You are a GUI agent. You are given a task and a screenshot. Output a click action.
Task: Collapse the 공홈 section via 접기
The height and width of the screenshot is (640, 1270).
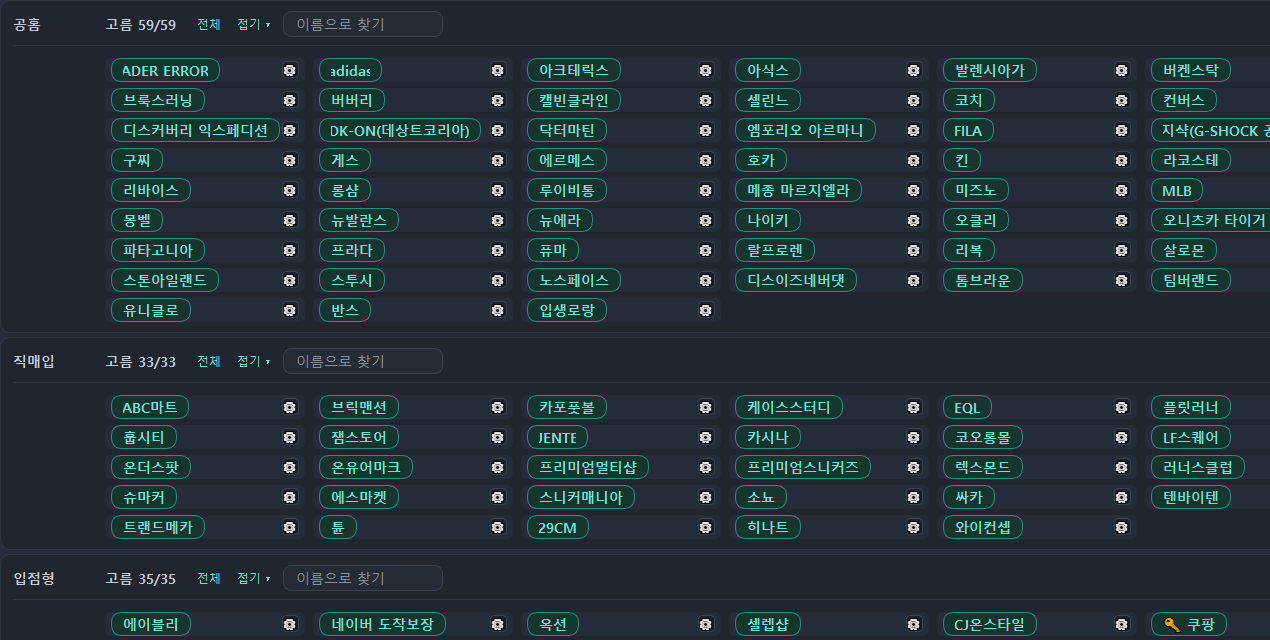(254, 24)
